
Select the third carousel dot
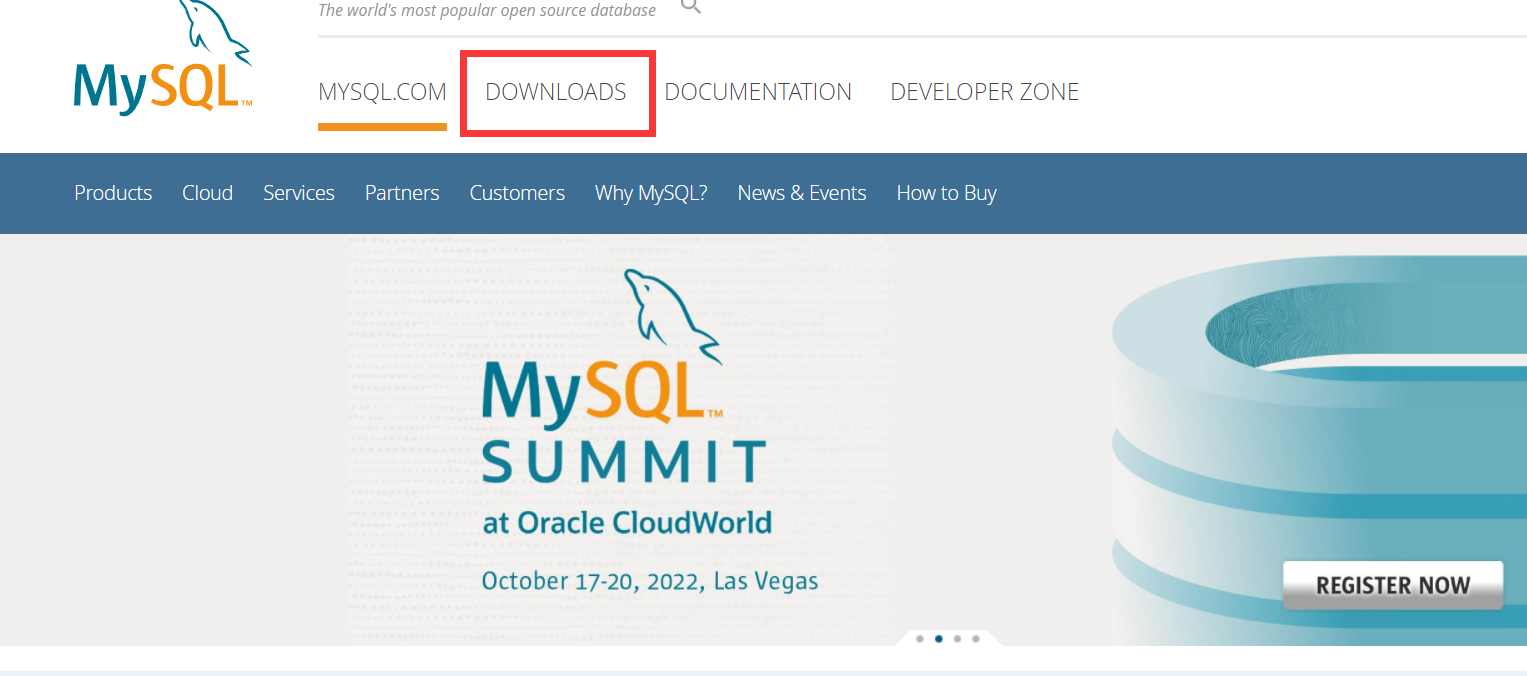[957, 638]
